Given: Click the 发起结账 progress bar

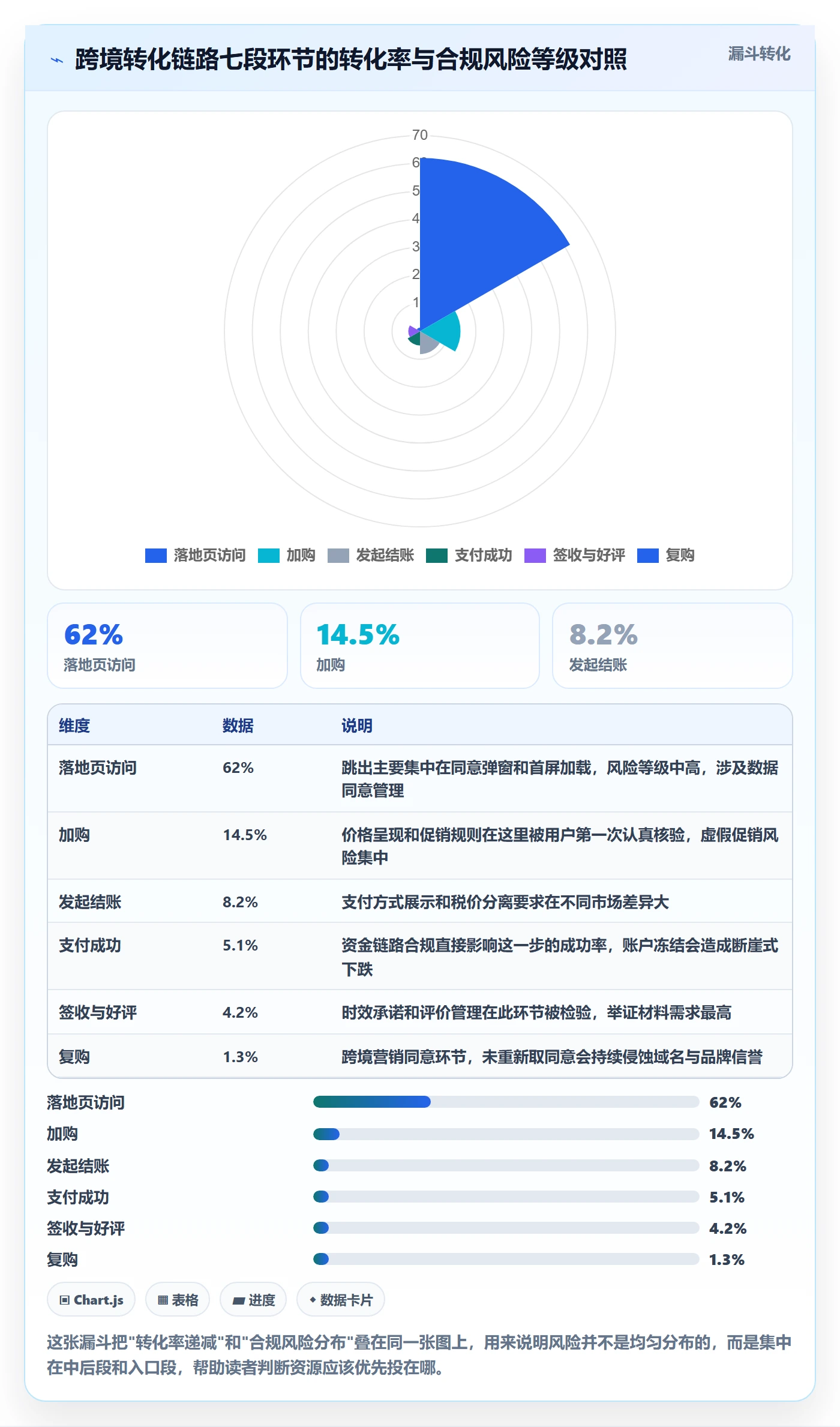Looking at the screenshot, I should click(506, 1165).
